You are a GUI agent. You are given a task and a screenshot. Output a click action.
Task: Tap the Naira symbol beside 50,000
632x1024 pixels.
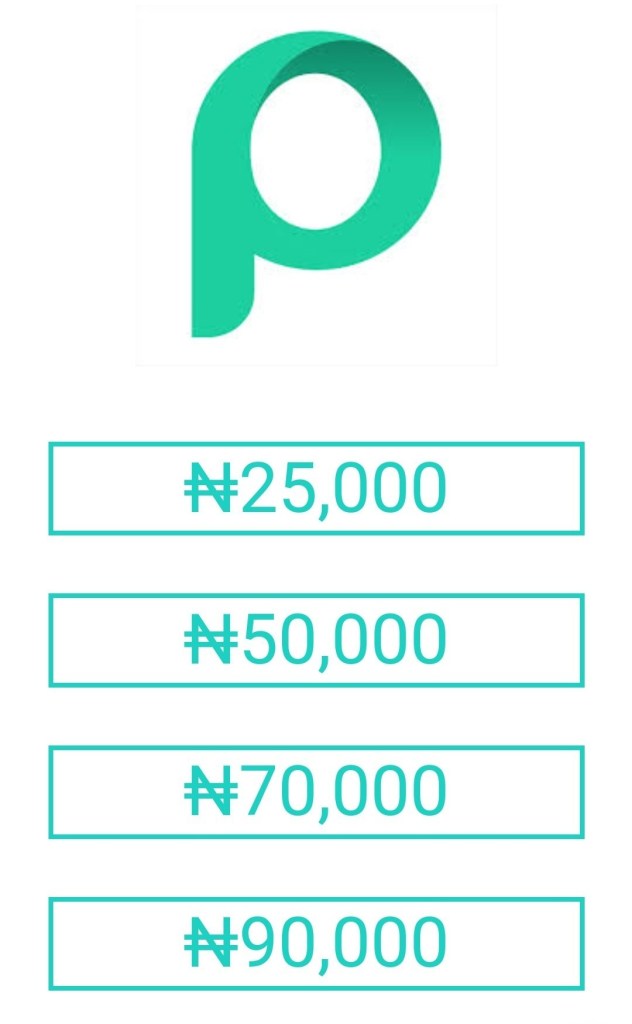(211, 641)
